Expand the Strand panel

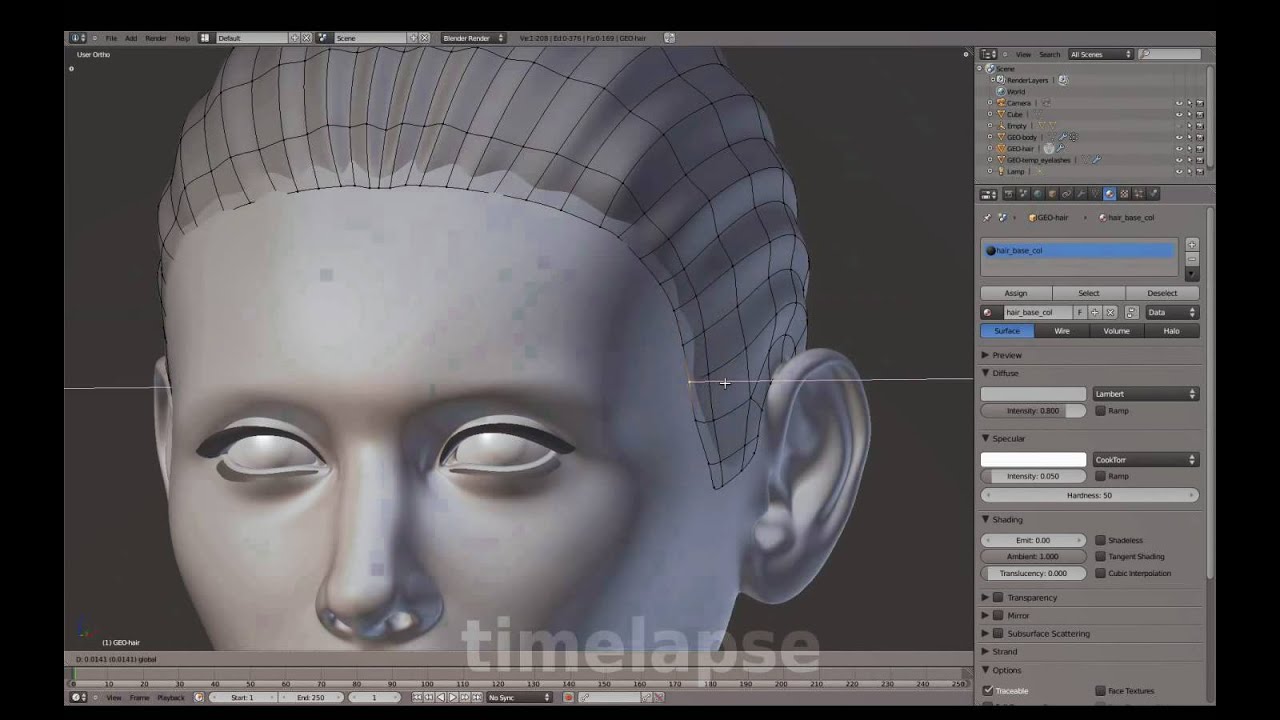click(985, 651)
